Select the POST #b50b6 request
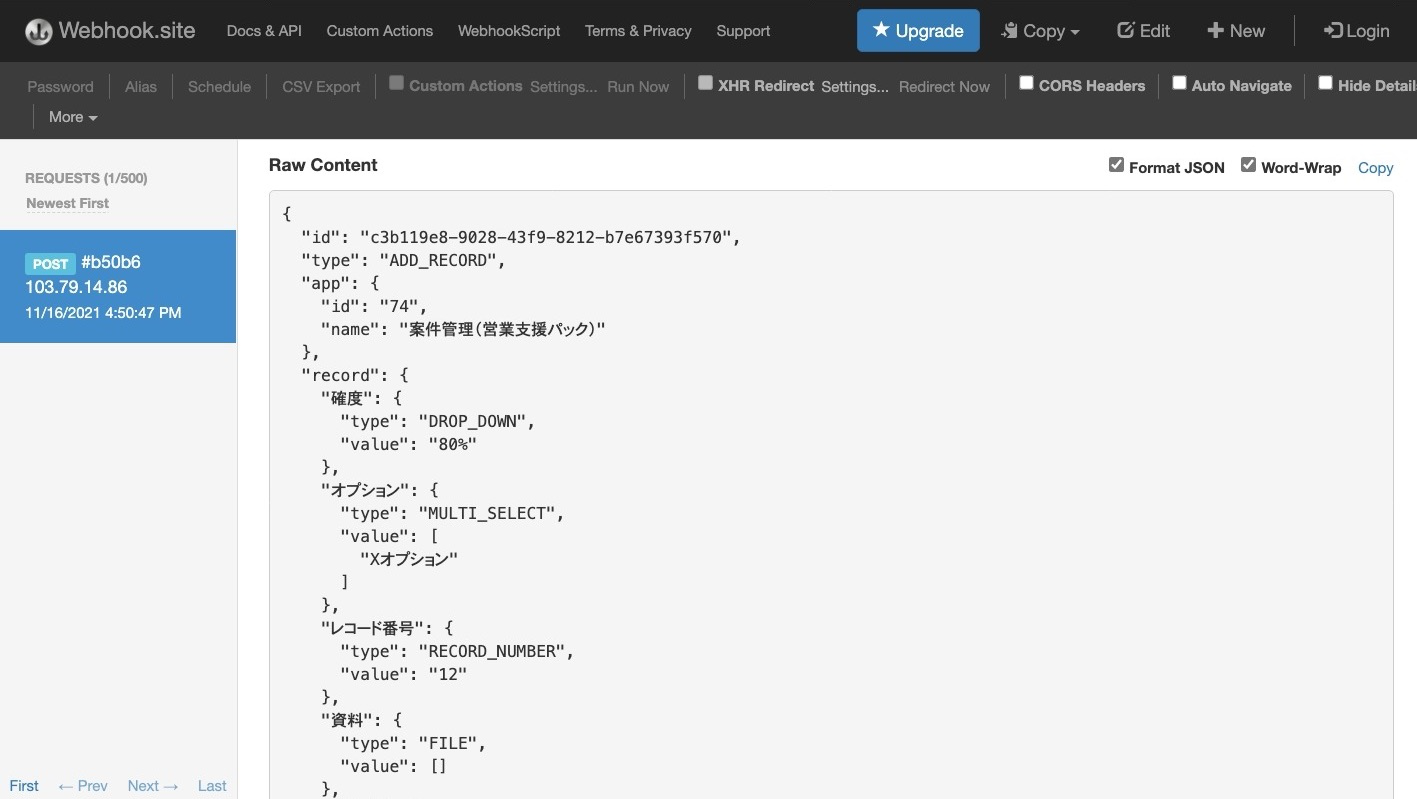The image size is (1417, 799). click(x=118, y=286)
